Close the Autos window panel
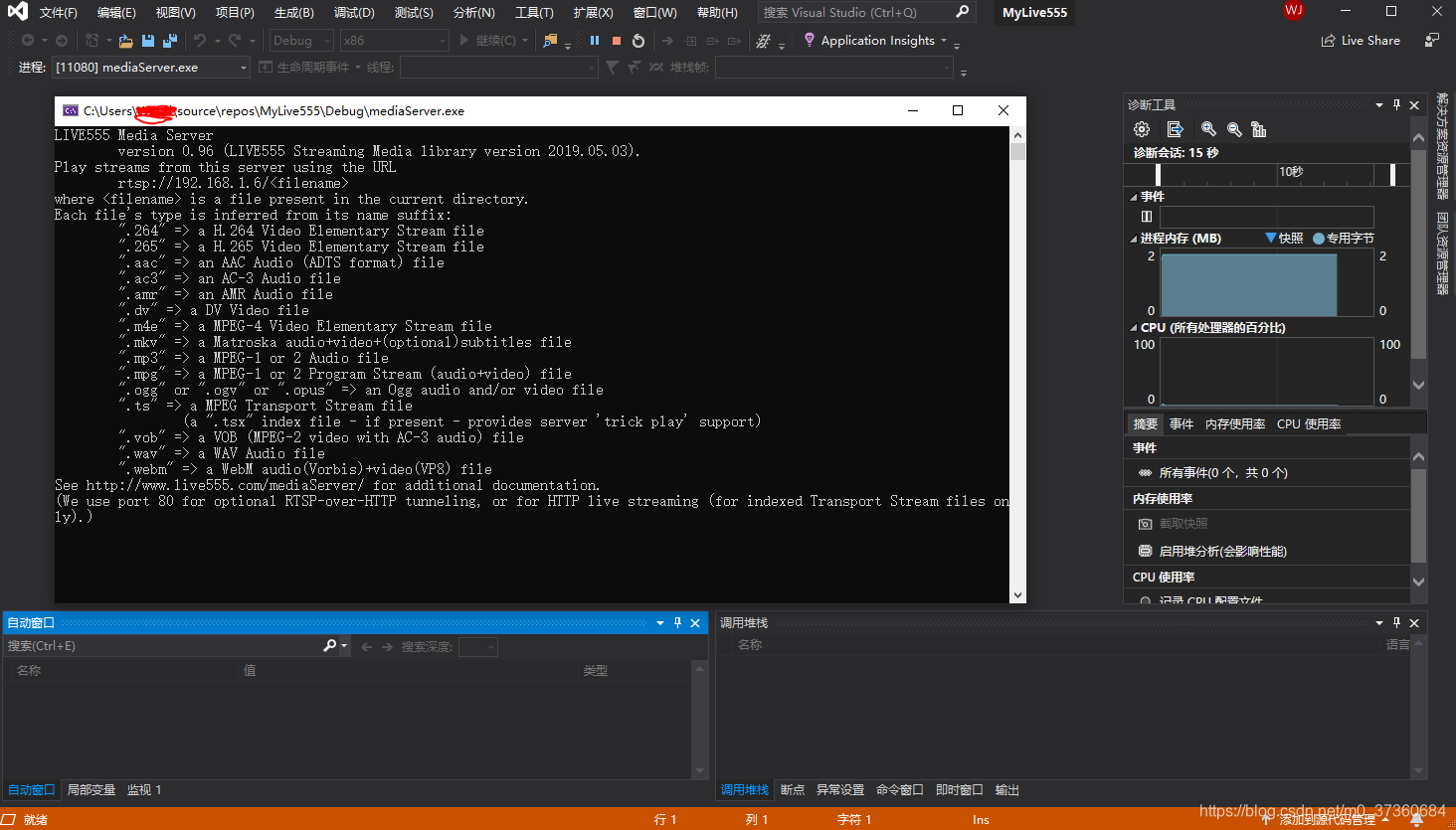Screen dimensions: 1456x830 [695, 622]
